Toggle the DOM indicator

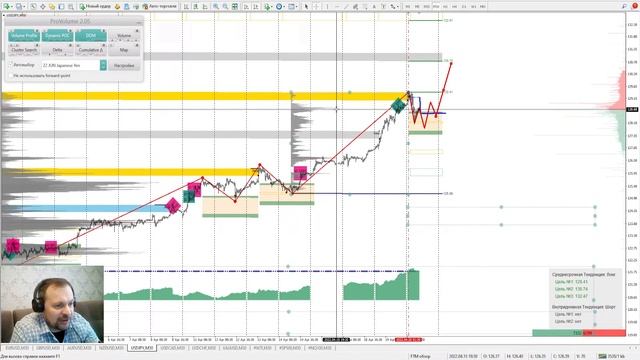click(91, 36)
